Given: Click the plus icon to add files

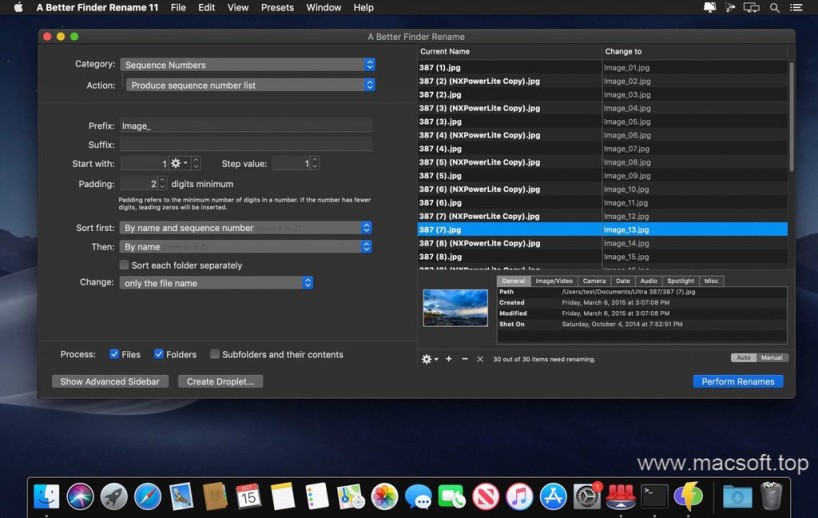Looking at the screenshot, I should [449, 358].
